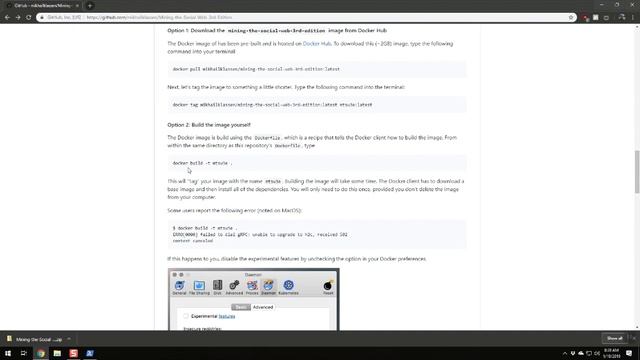This screenshot has height=360, width=640.
Task: Click the 'features' link next to Experimental
Action: (227, 316)
